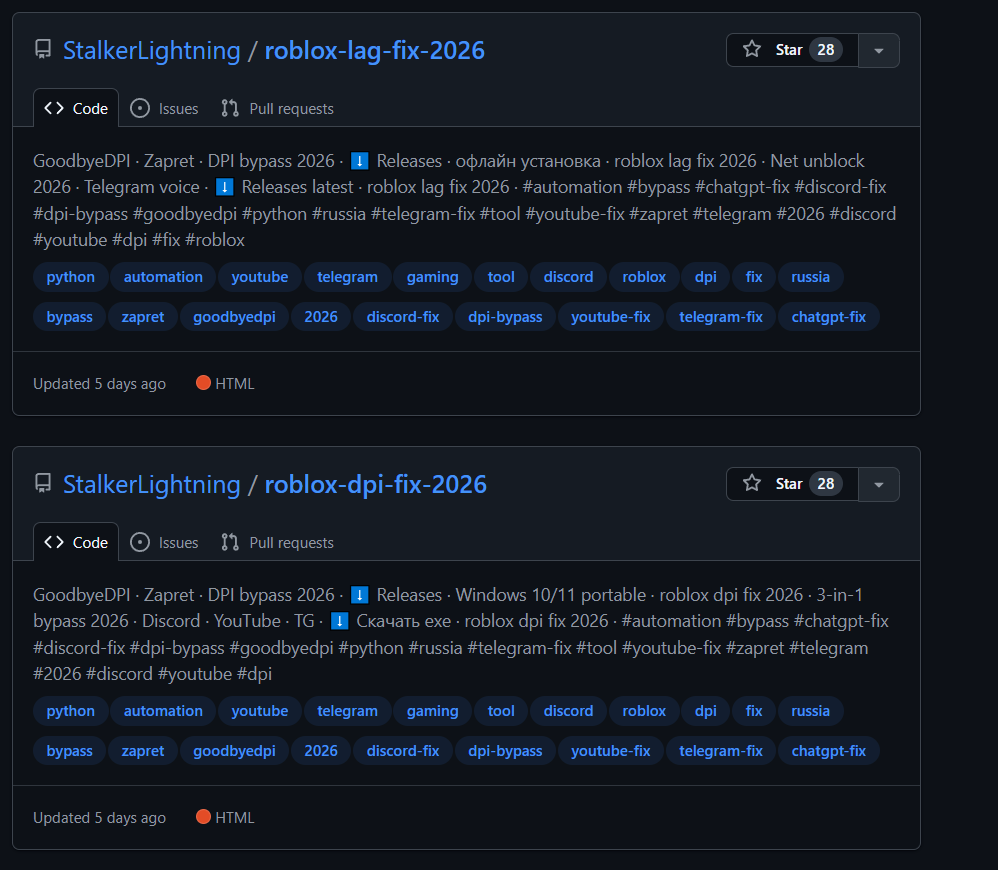Viewport: 998px width, 870px height.
Task: Click the HTML language label in roblox-lag-fix-2026
Action: [x=225, y=383]
